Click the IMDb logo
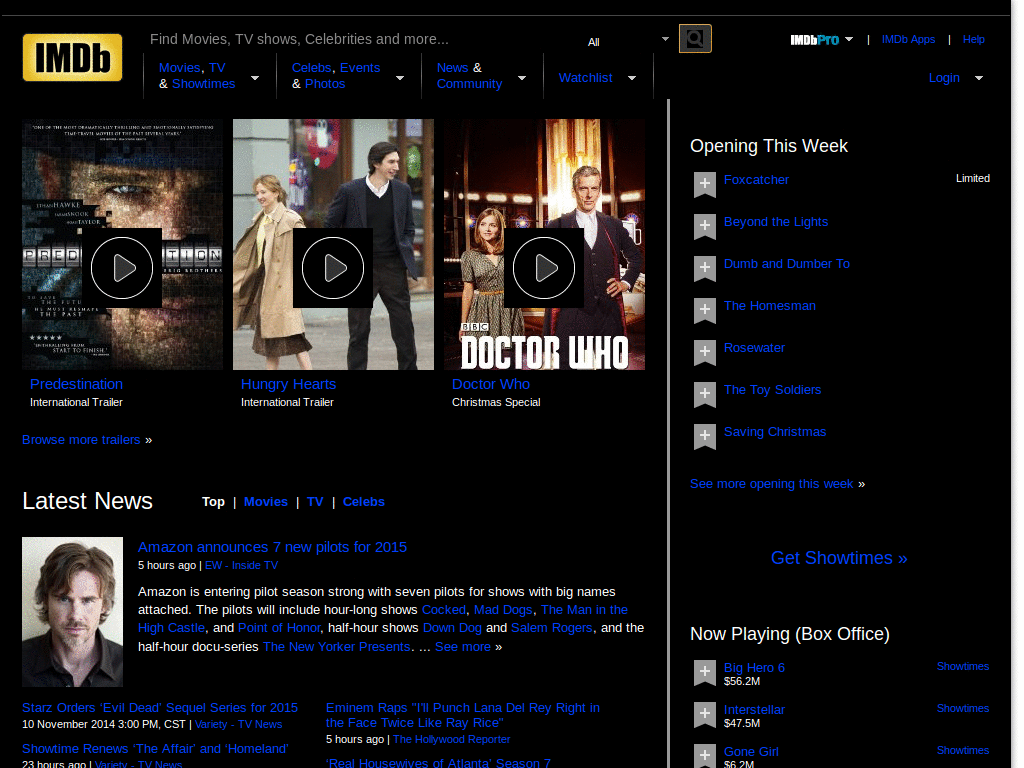 coord(72,57)
